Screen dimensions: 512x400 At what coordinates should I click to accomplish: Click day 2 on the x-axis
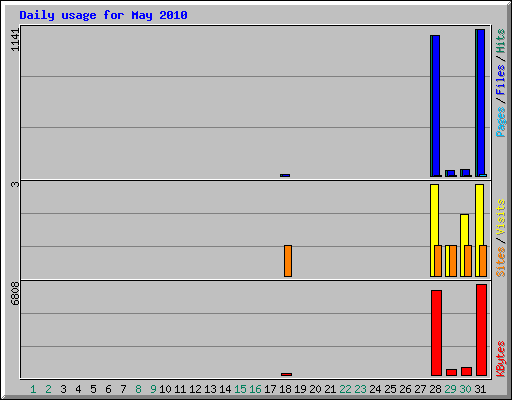pos(48,389)
